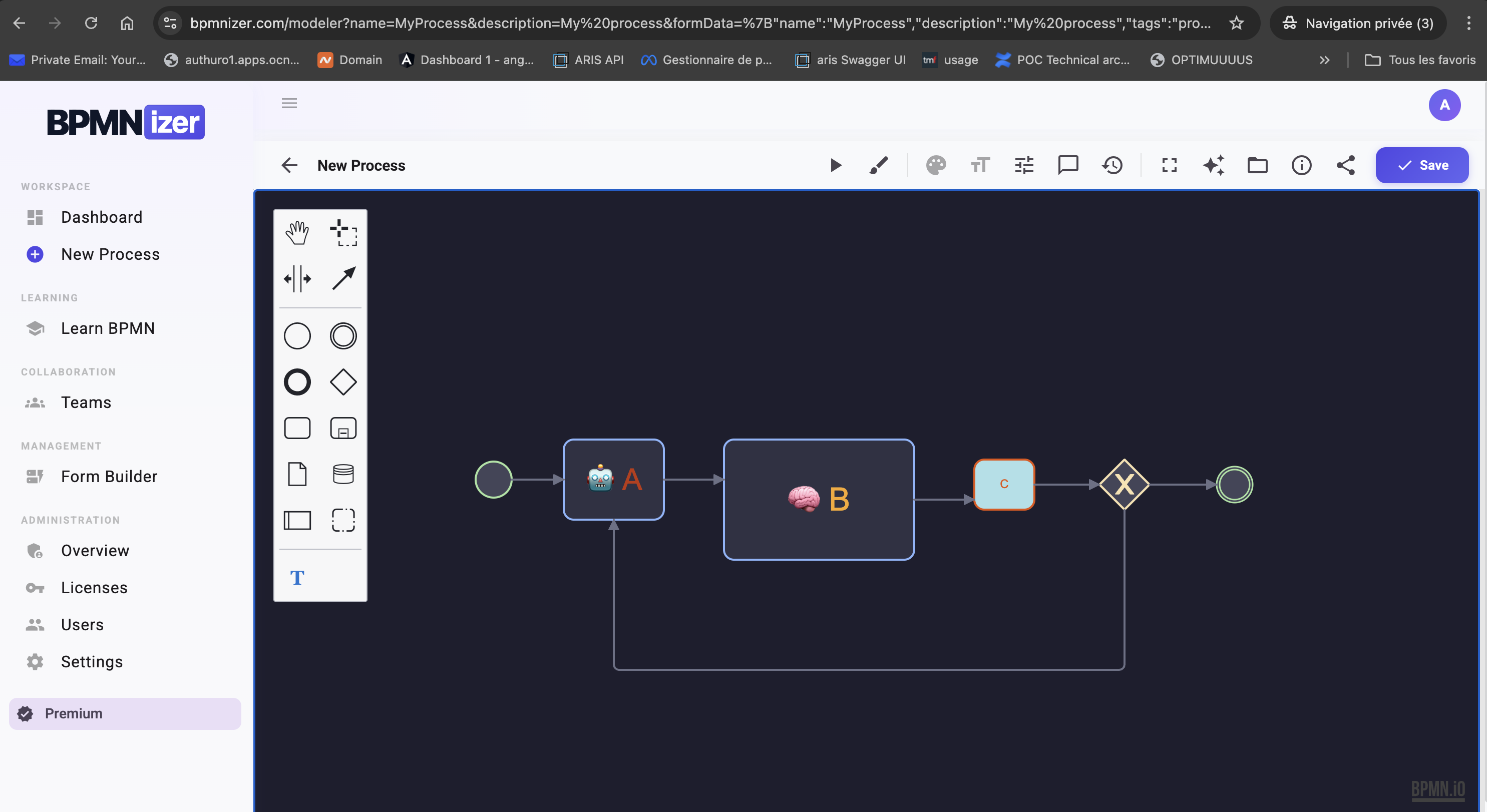Open the browser three-dot menu
Viewport: 1487px width, 812px height.
[x=1468, y=23]
